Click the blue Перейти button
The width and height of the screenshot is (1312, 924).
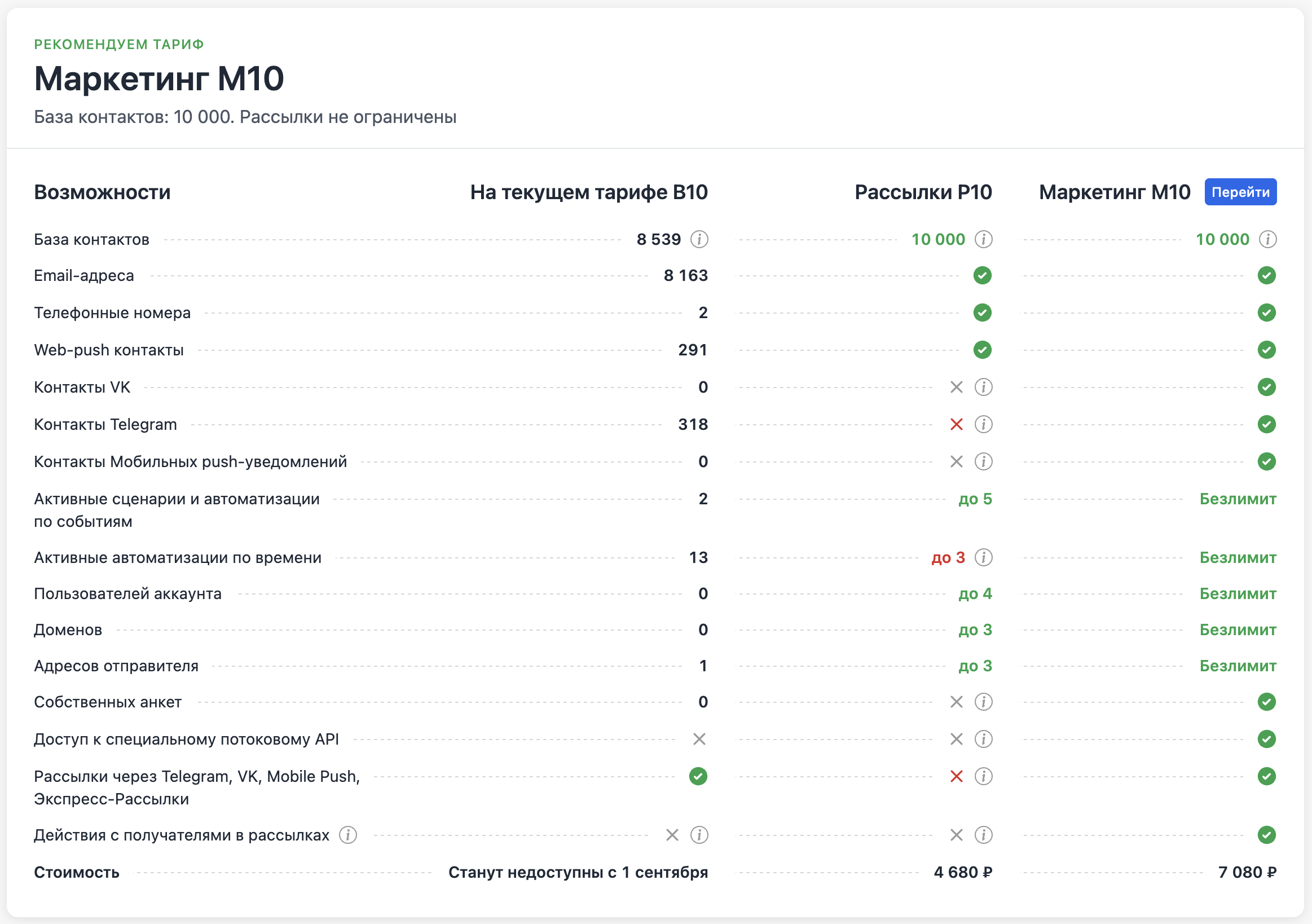click(1240, 192)
